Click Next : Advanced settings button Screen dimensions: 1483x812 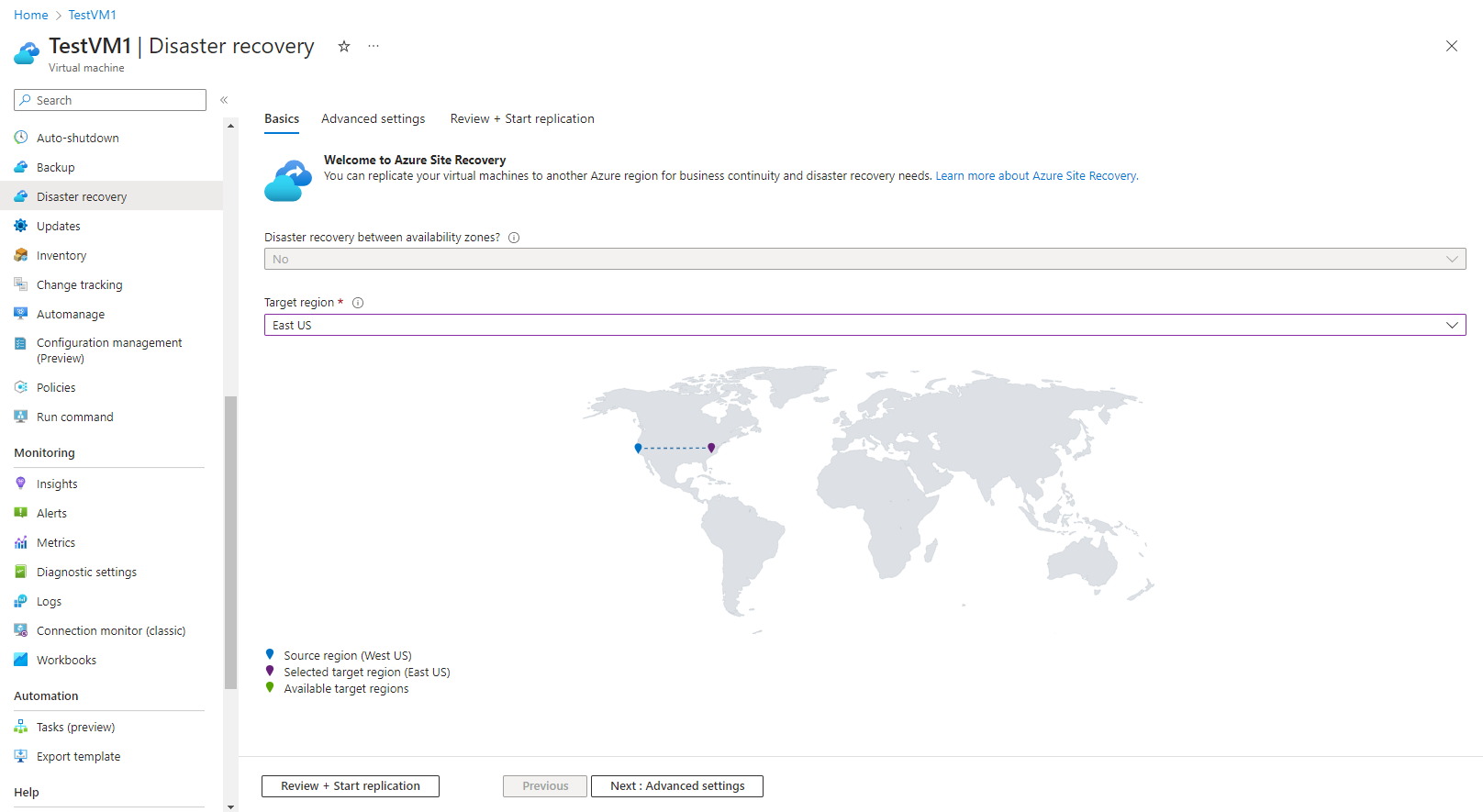677,786
